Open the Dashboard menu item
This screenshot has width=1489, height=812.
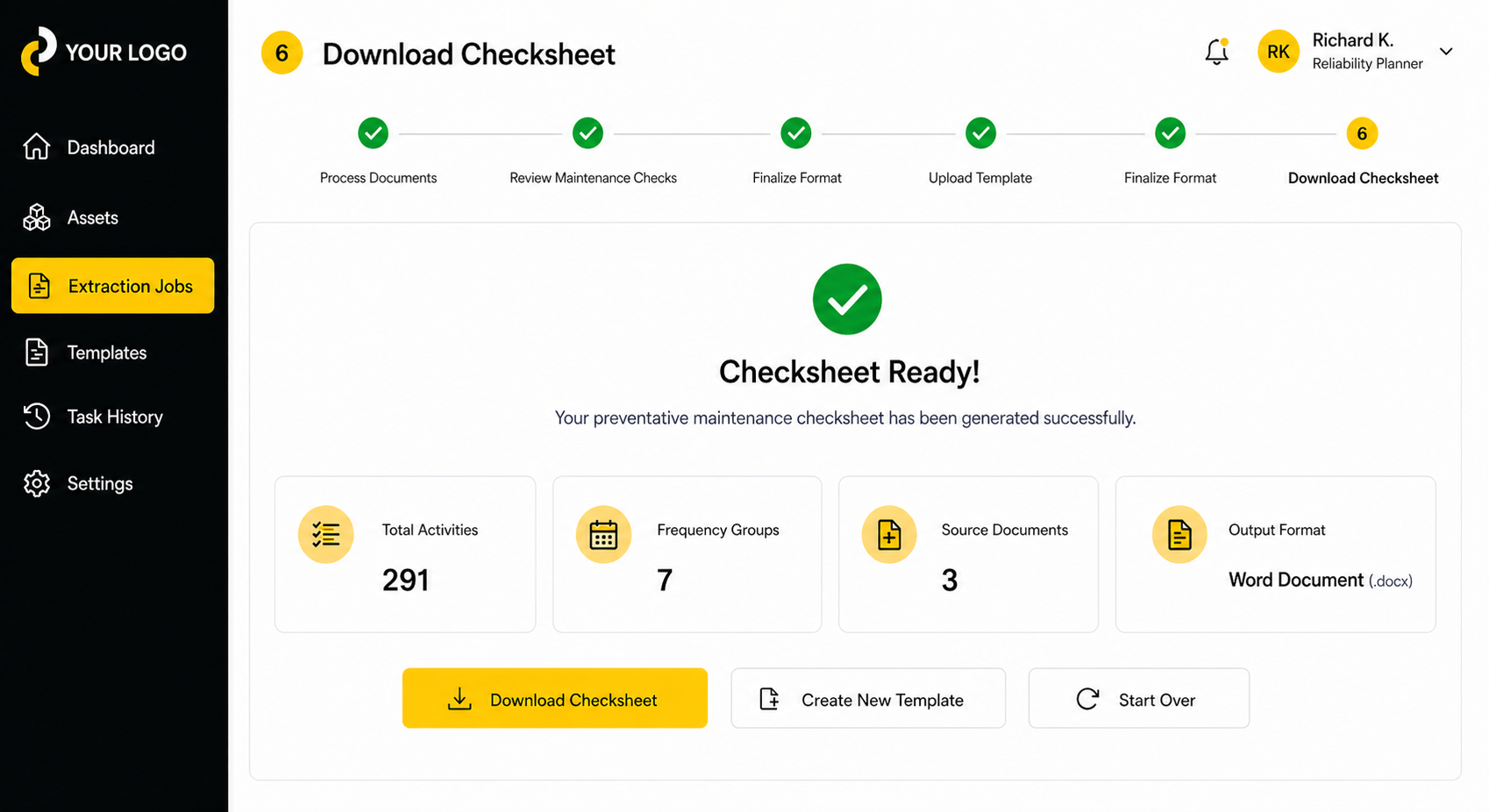point(111,147)
